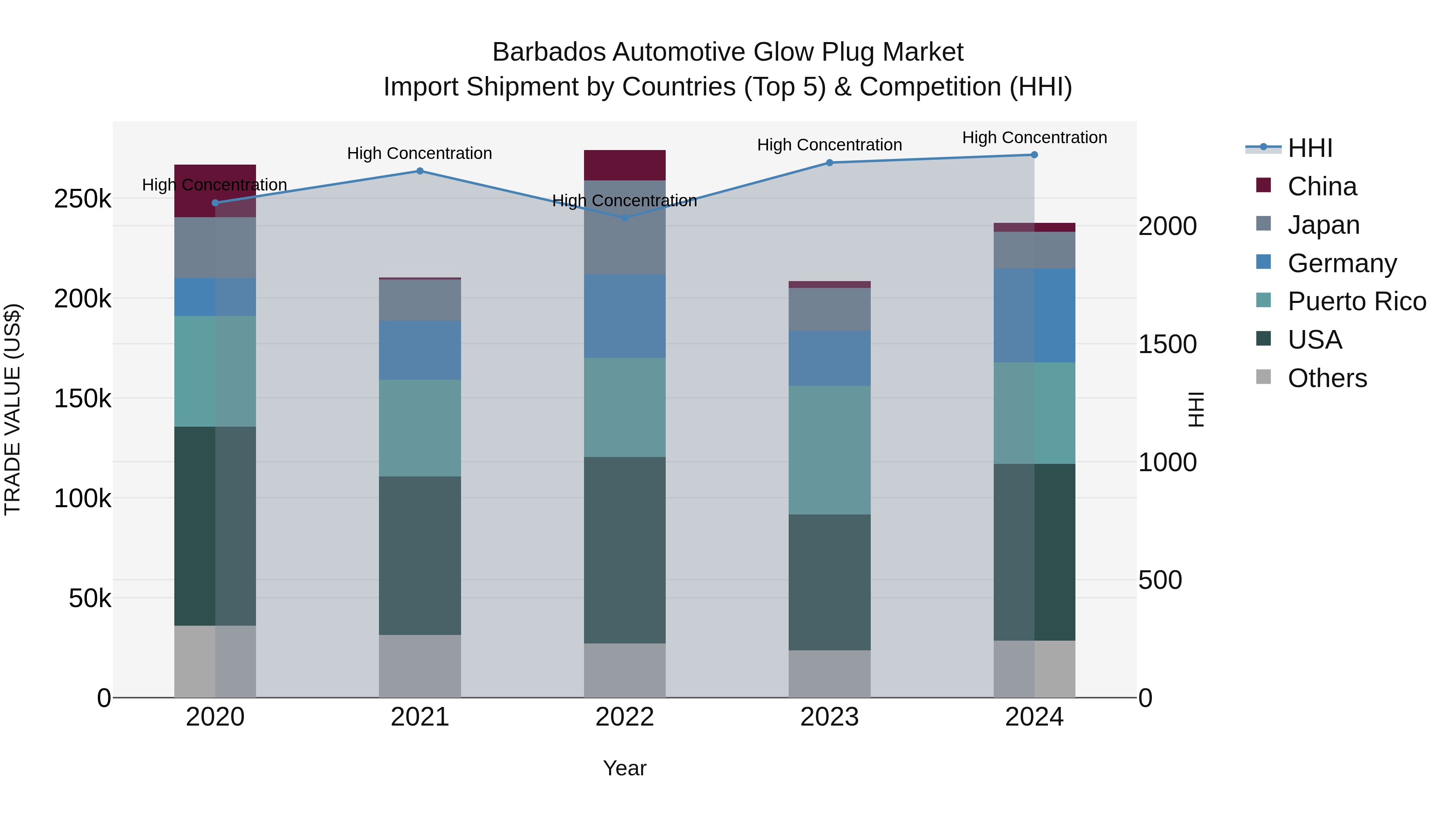The width and height of the screenshot is (1456, 819).
Task: Click the High Concentration label above 2023
Action: (x=830, y=145)
